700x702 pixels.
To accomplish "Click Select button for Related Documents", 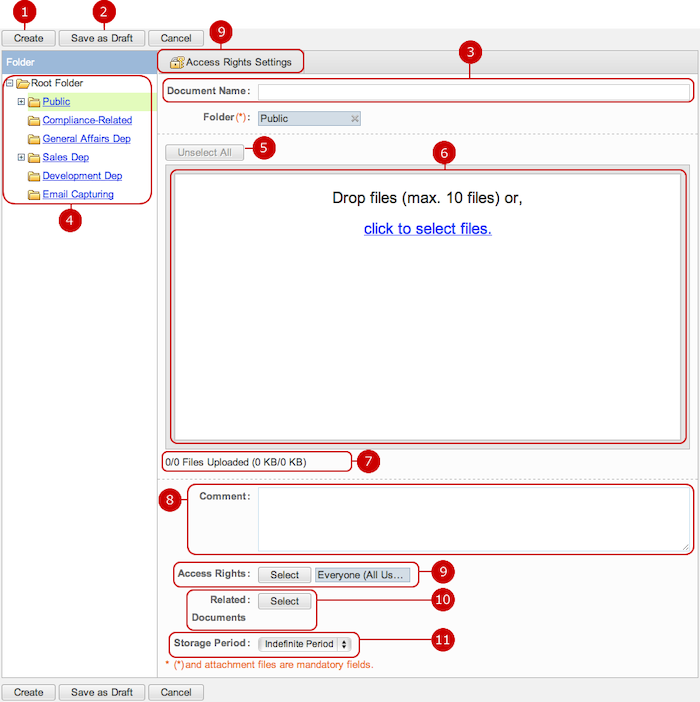I will tap(284, 601).
